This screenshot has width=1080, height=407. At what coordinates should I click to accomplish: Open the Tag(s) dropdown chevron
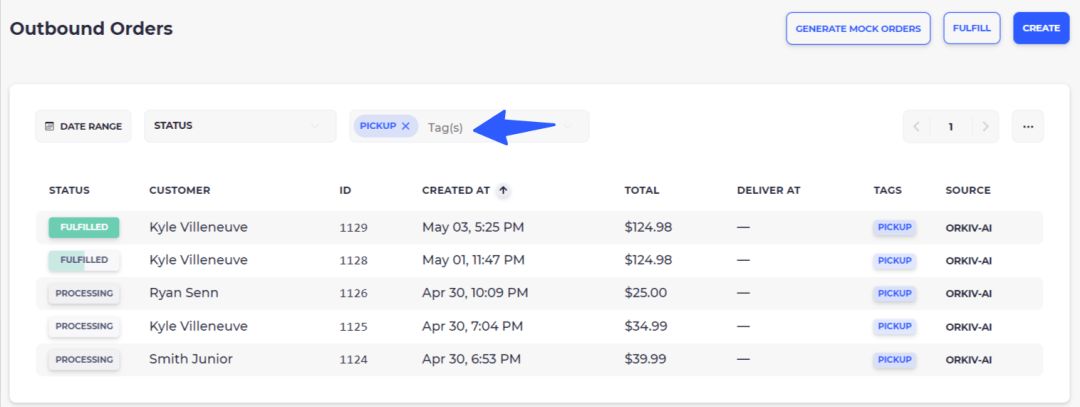click(x=568, y=127)
